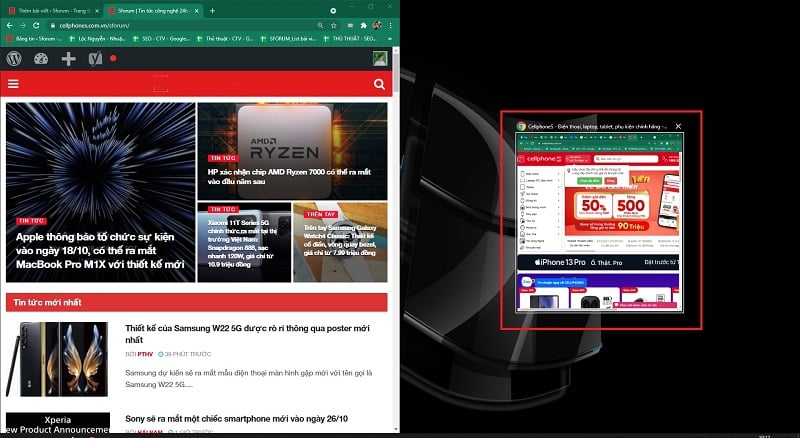Image resolution: width=800 pixels, height=438 pixels.
Task: Open the Apple 18/10 event MacBook Pro article
Action: point(100,251)
